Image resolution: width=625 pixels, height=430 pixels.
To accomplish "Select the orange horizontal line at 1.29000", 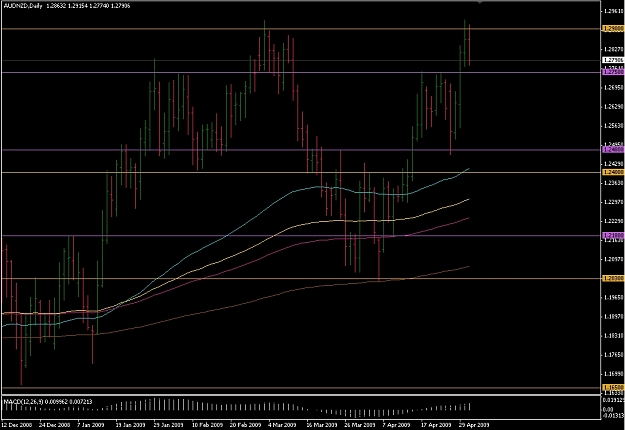I will tap(301, 29).
